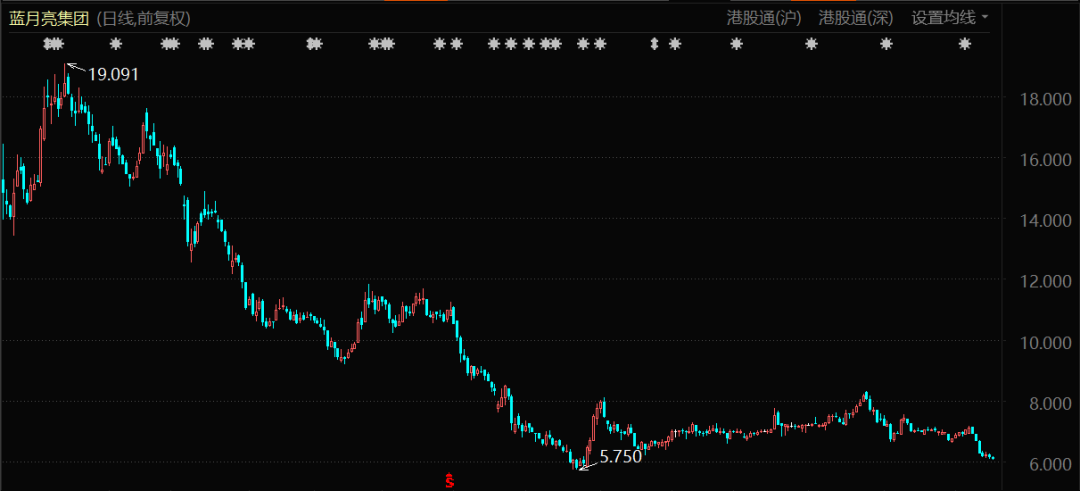
Task: Click the 6.000 price axis label
Action: 1040,464
